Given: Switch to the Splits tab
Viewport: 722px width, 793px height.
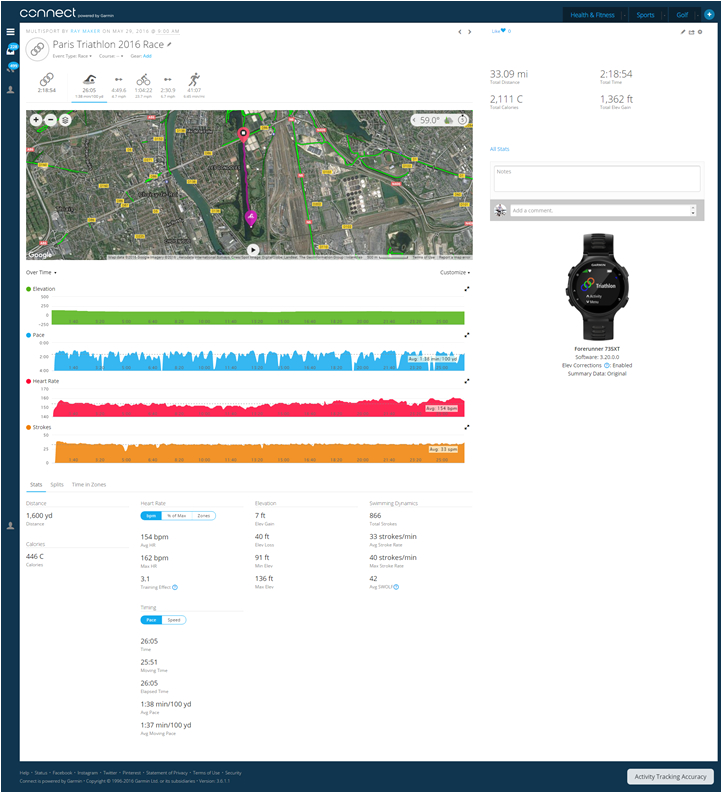Looking at the screenshot, I should point(57,484).
